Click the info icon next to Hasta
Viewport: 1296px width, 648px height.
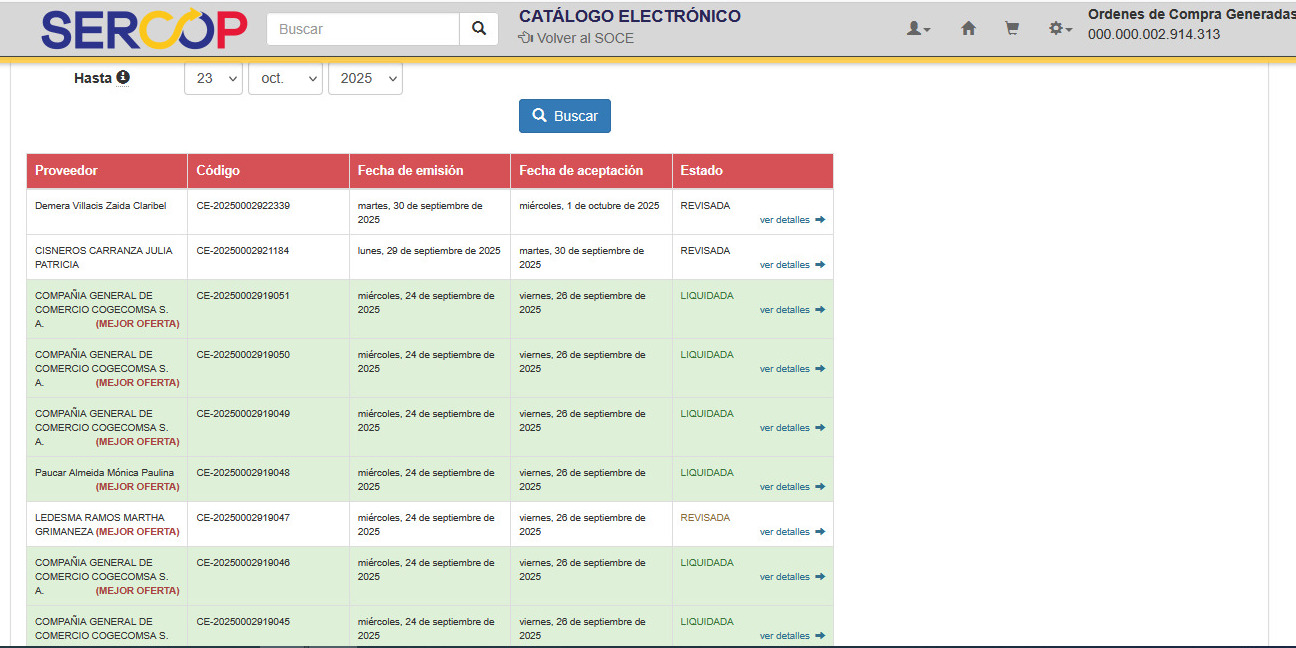pos(123,77)
